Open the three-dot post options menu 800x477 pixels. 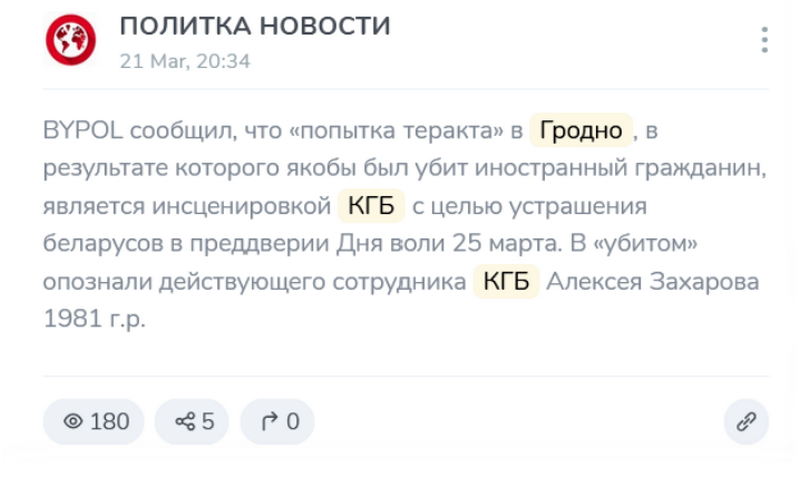point(764,41)
